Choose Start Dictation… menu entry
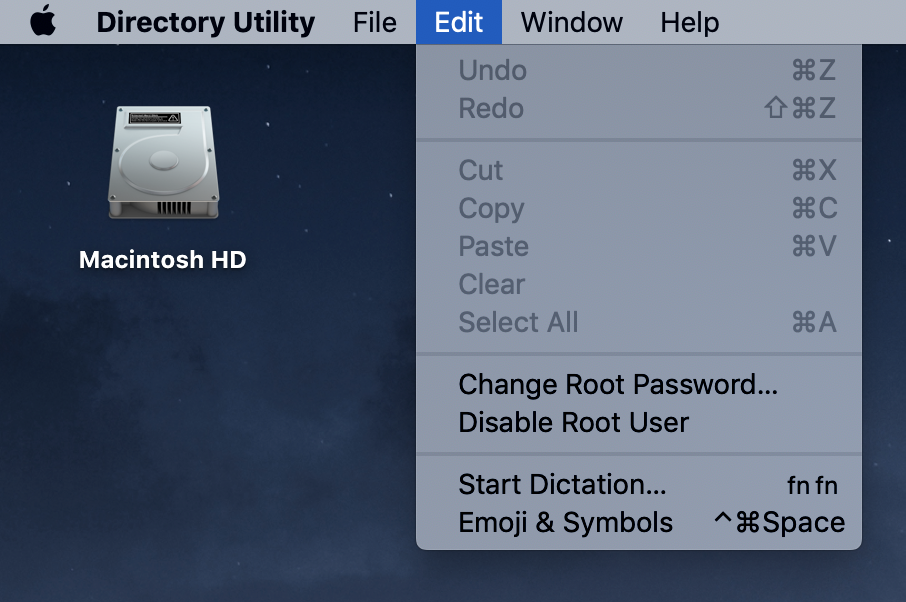The width and height of the screenshot is (906, 602). 638,484
